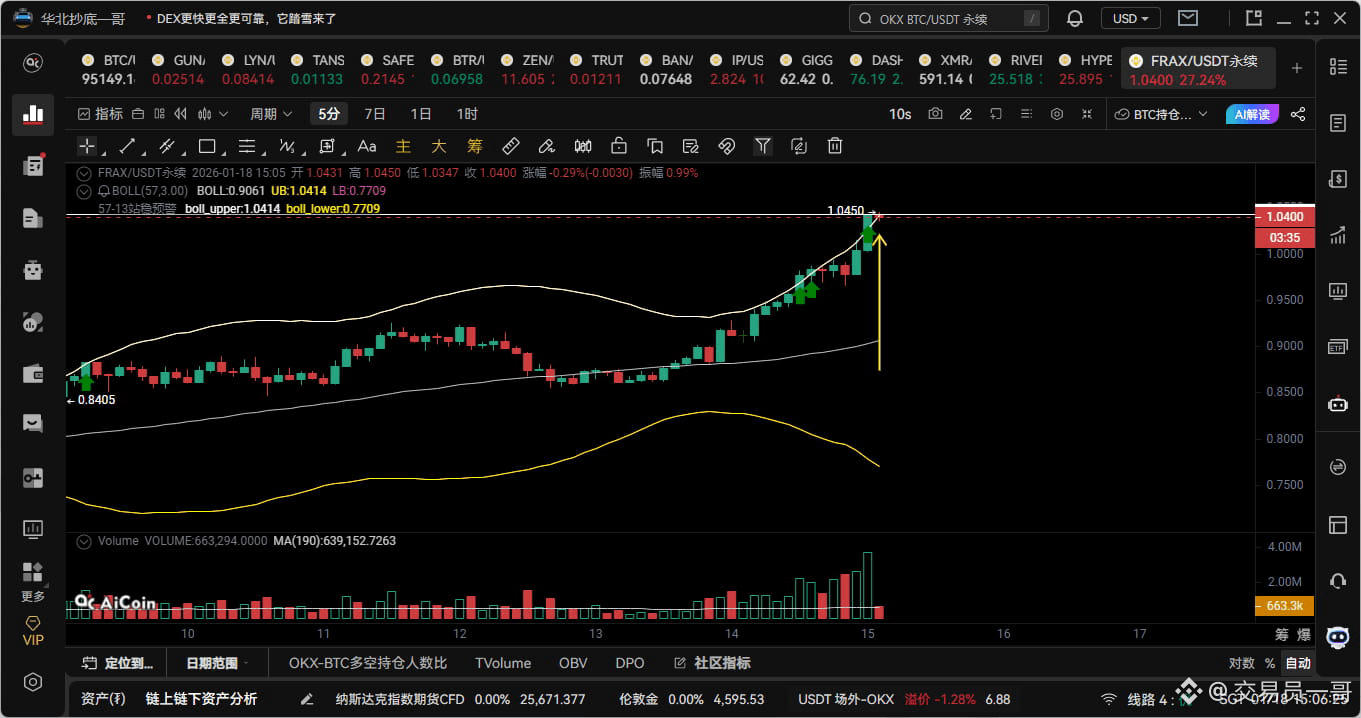
Task: Switch to the 1日 timeframe tab
Action: pyautogui.click(x=421, y=113)
